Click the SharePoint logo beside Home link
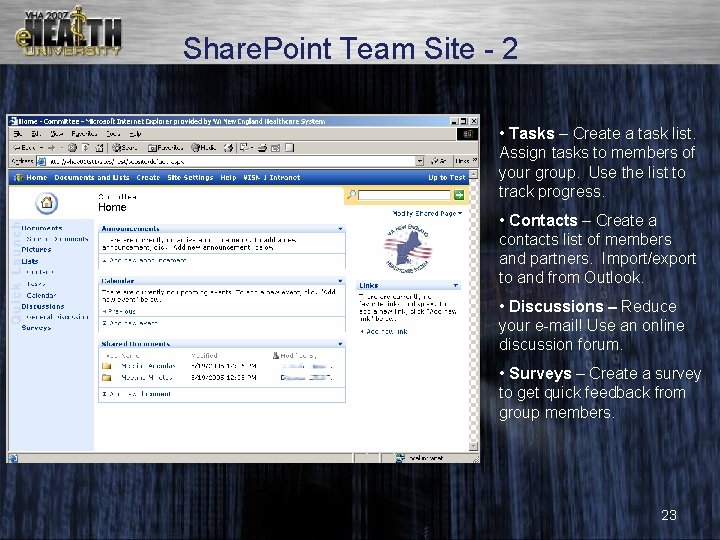The width and height of the screenshot is (720, 540). pos(18,178)
